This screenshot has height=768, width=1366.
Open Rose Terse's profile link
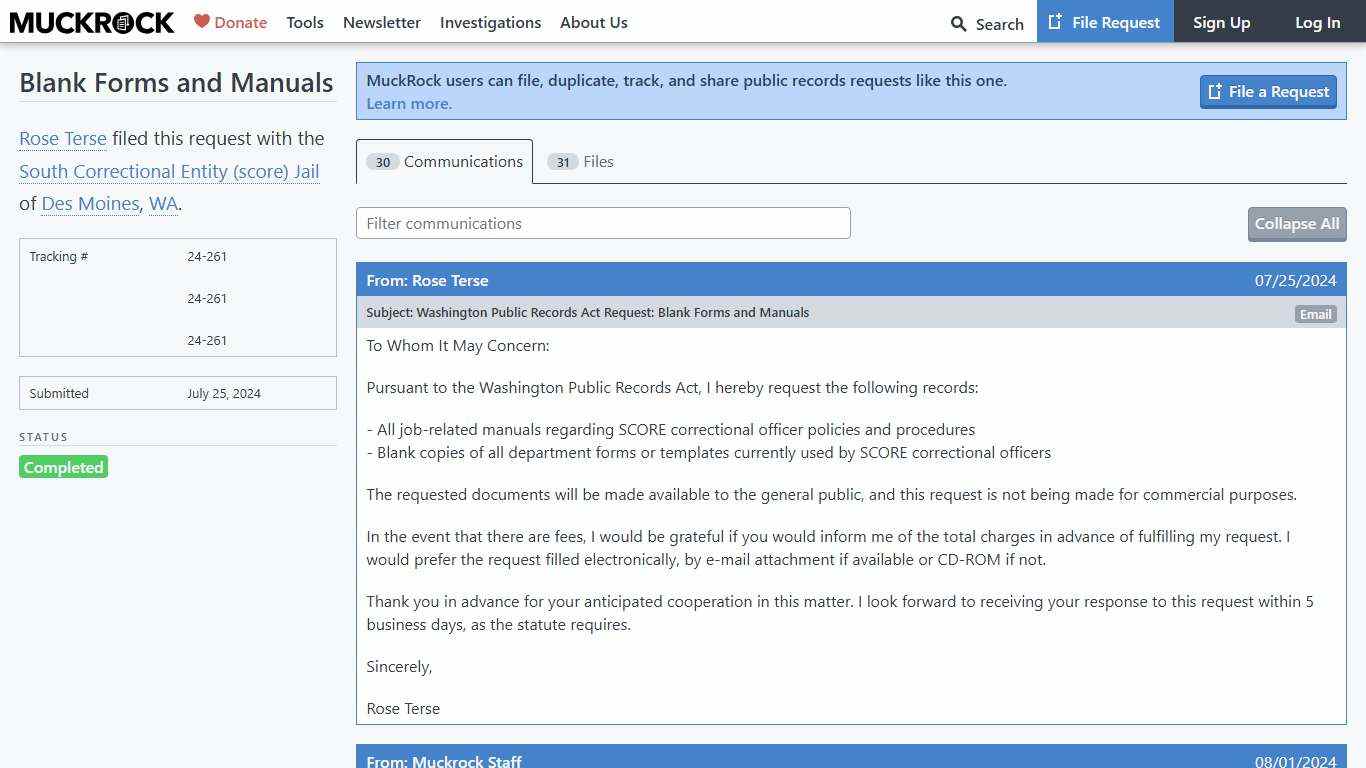pyautogui.click(x=63, y=139)
